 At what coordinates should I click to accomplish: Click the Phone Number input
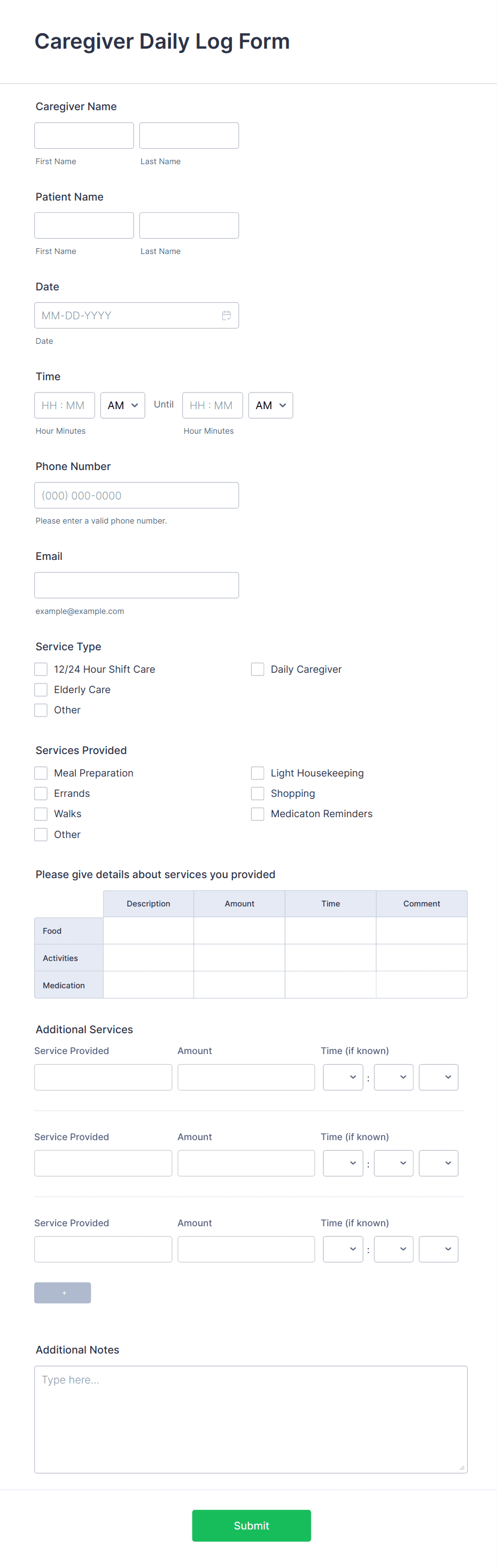pos(136,495)
